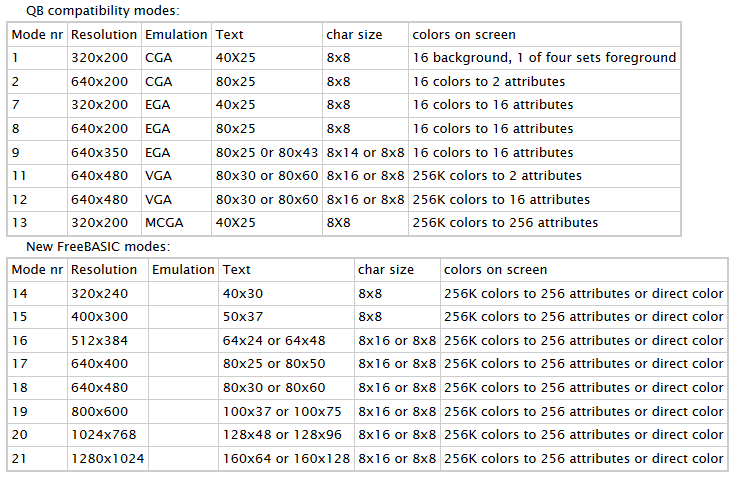Click the "80x25 Or 80x43" text cell

(x=267, y=152)
